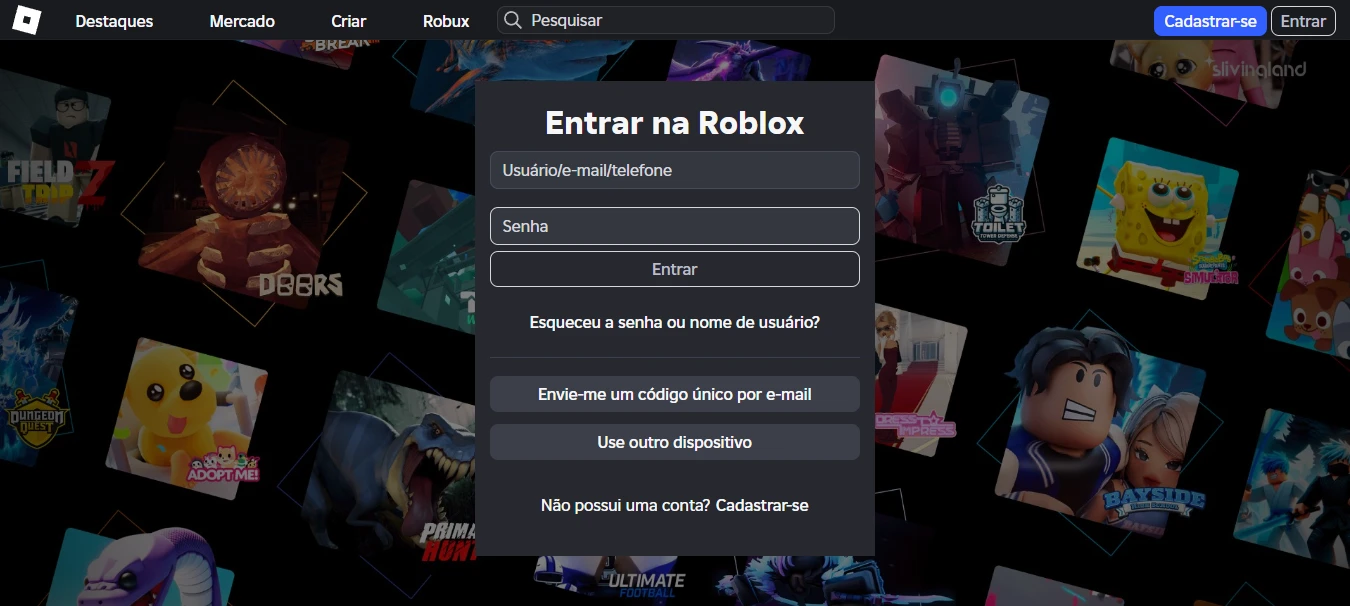Navigate to the Criar page
1350x606 pixels.
coord(348,20)
